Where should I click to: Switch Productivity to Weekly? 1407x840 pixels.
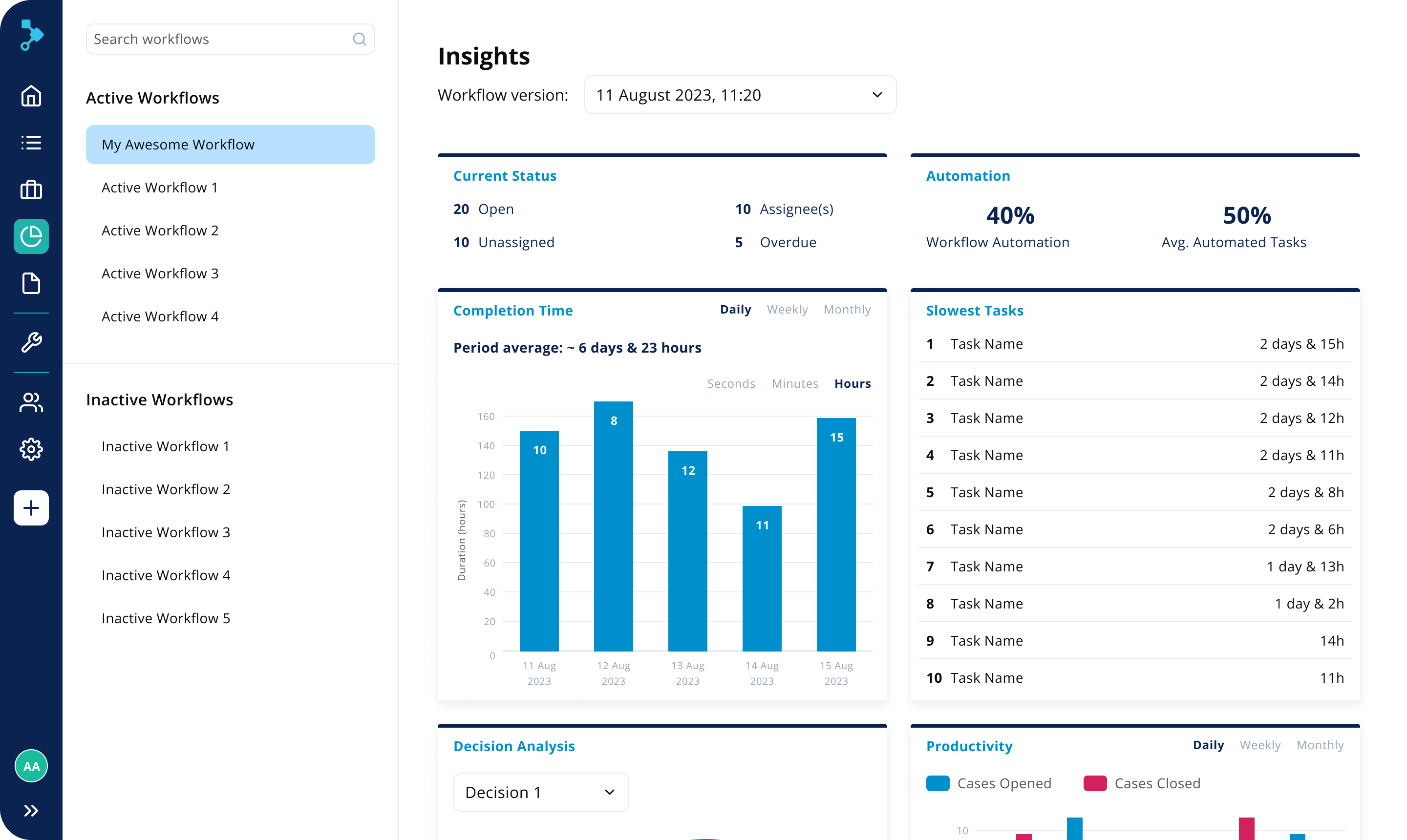pos(1260,745)
